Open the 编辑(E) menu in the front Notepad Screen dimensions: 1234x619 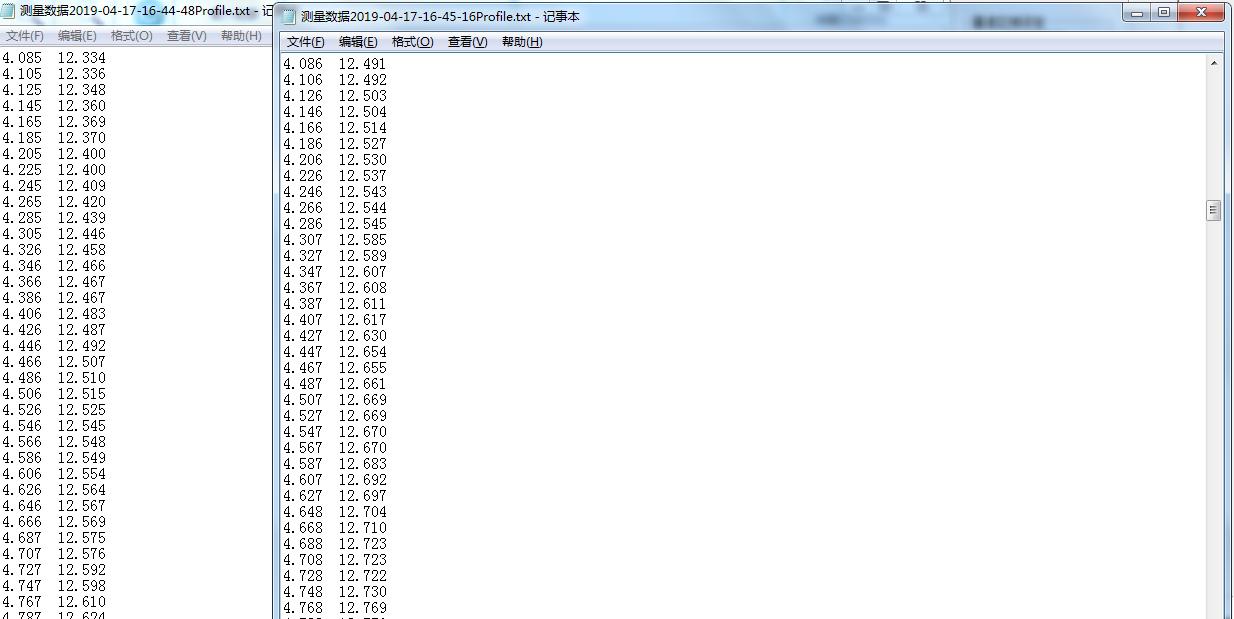[x=358, y=42]
